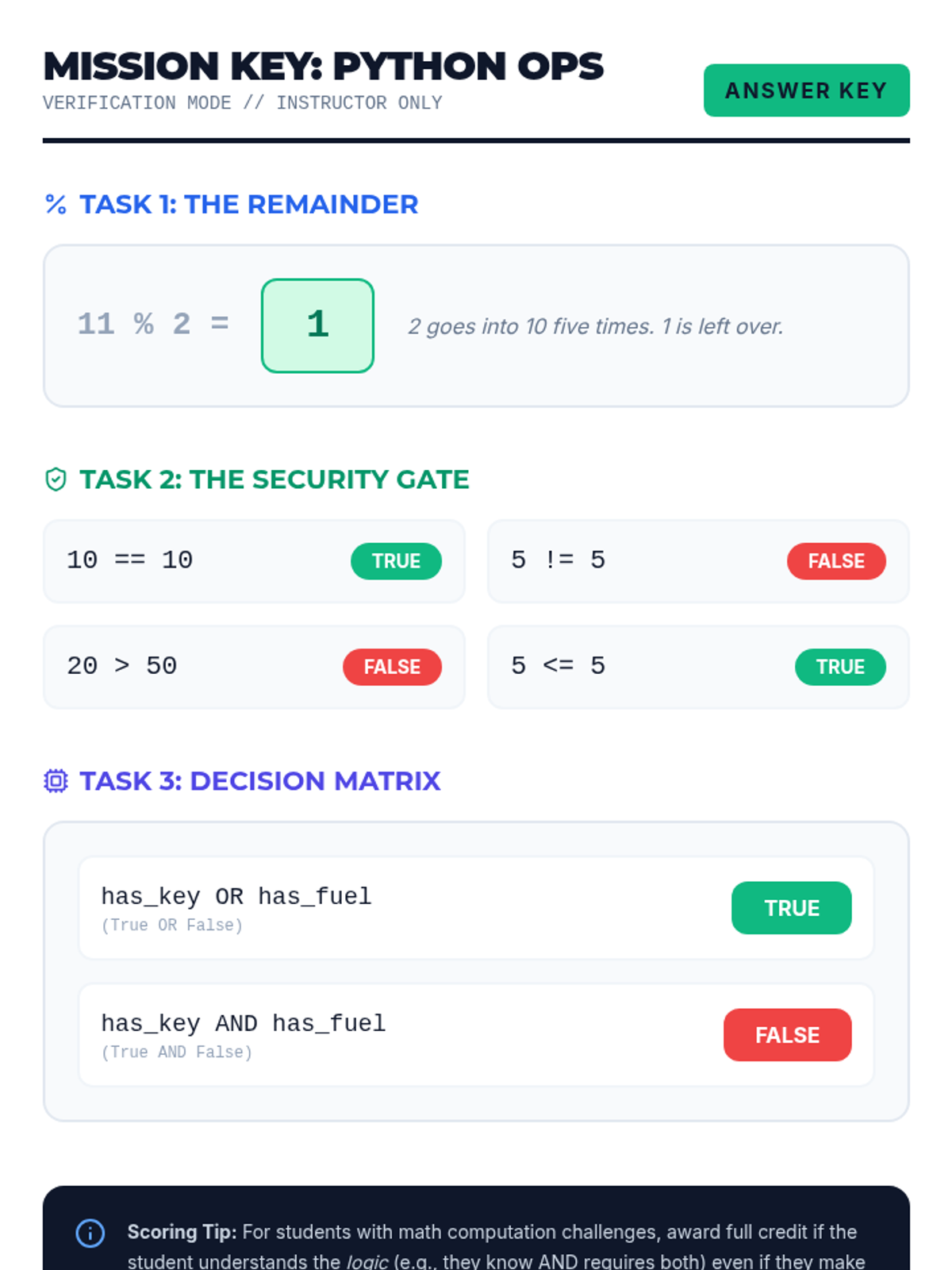952x1270 pixels.
Task: Click the Task 1: The Remainder heading
Action: [x=249, y=205]
